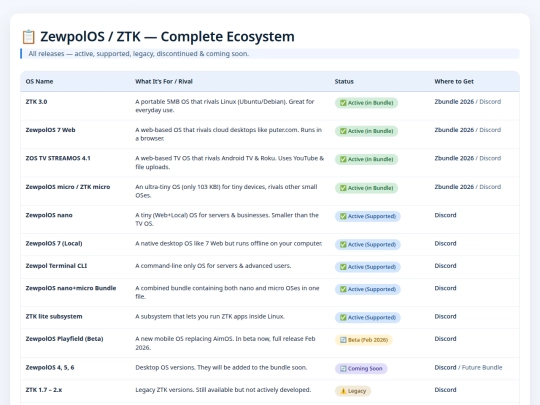Click nano+micro Bundle Active (Supported) badge
The height and width of the screenshot is (405, 540).
368,289
